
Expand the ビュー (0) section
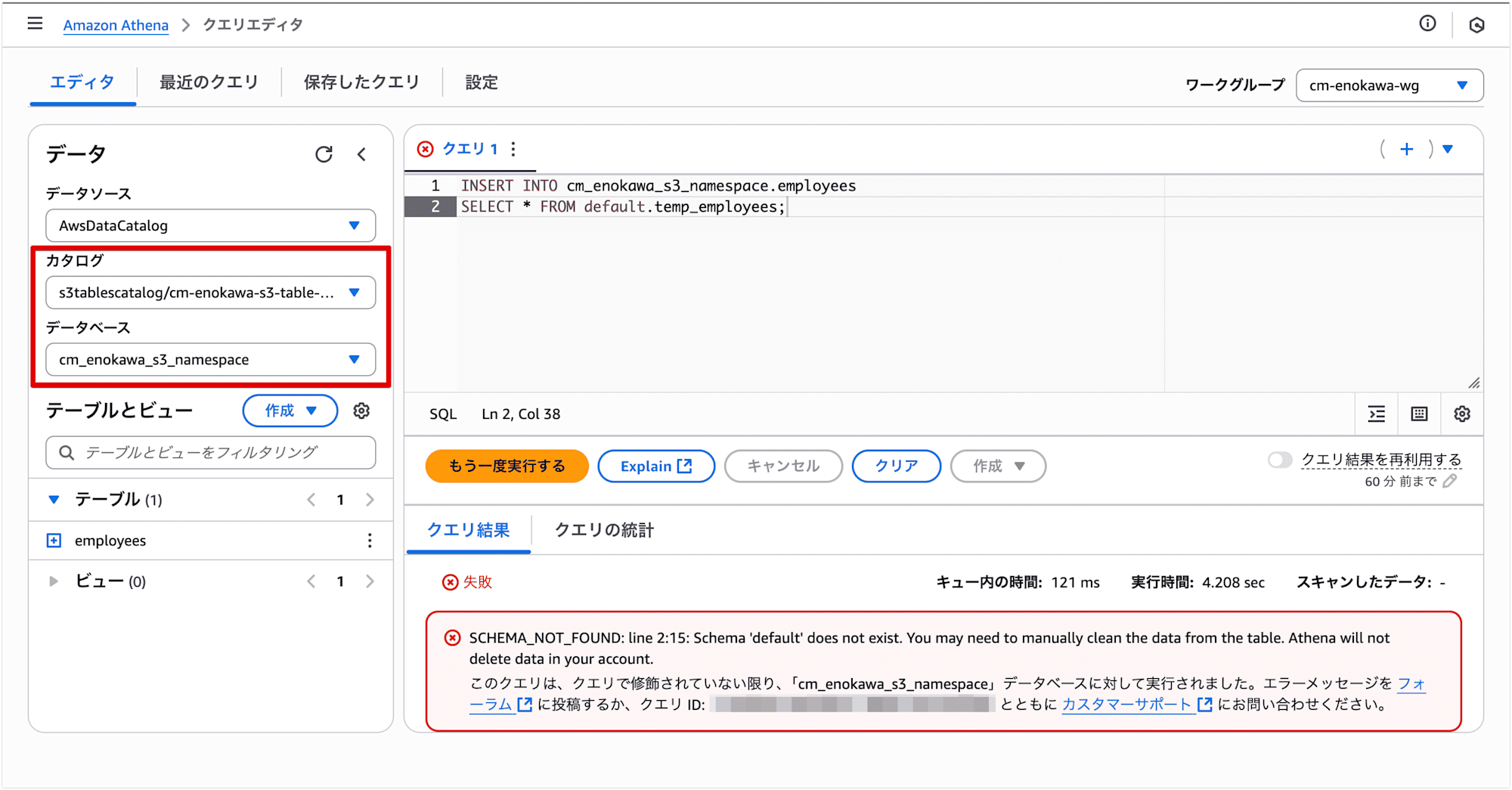pyautogui.click(x=54, y=581)
